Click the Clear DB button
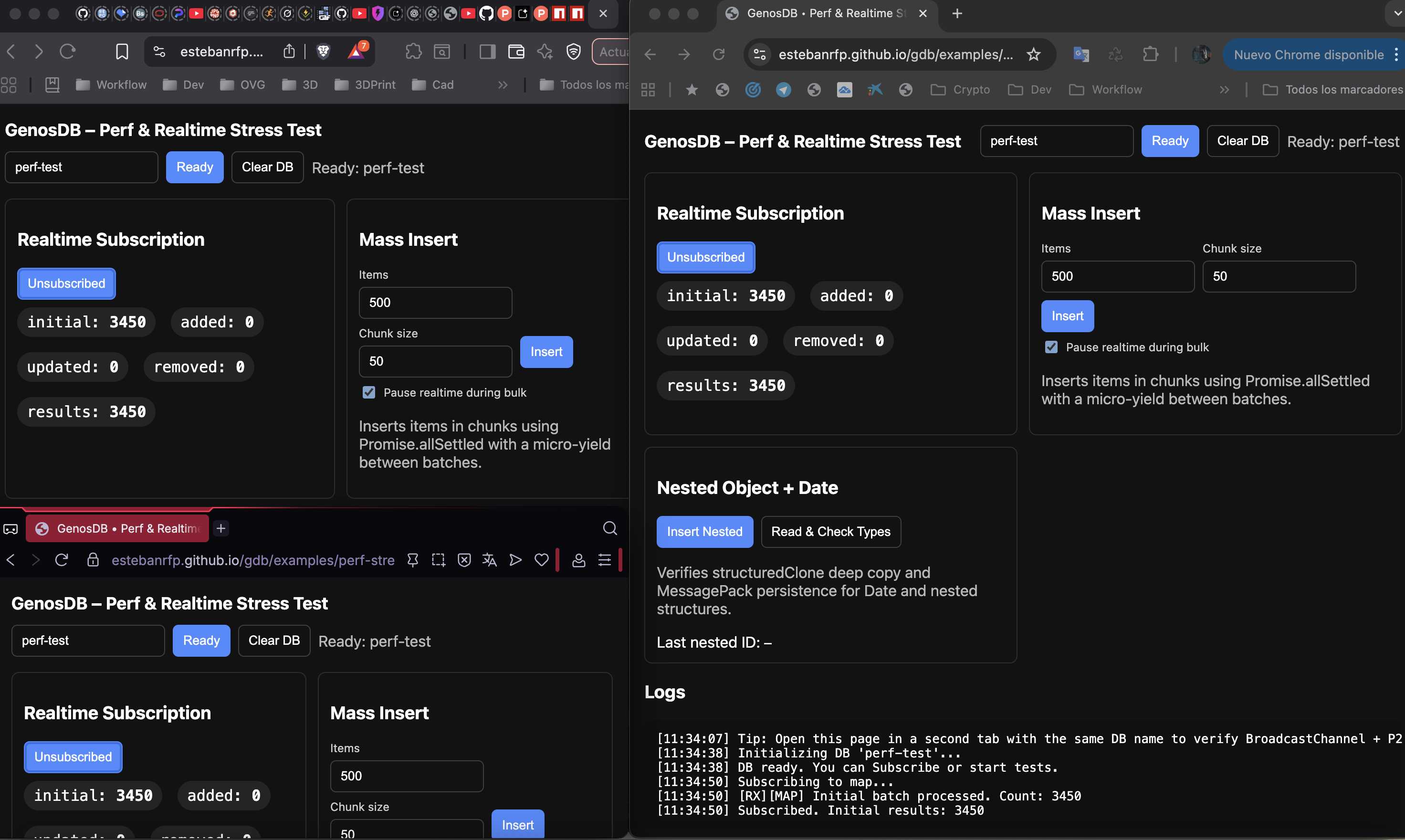Viewport: 1405px width, 840px height. [x=1243, y=140]
